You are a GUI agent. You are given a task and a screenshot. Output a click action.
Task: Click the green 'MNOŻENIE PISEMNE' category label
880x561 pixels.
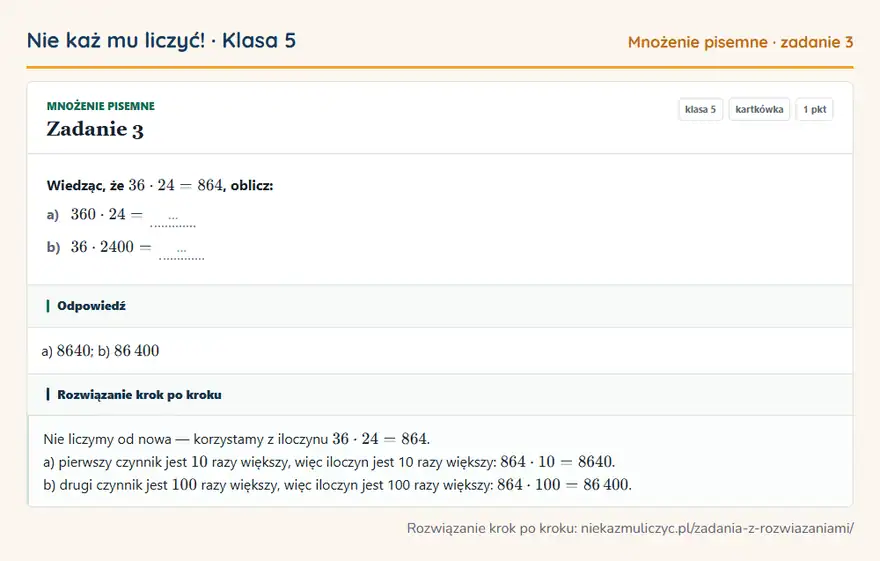[x=100, y=106]
